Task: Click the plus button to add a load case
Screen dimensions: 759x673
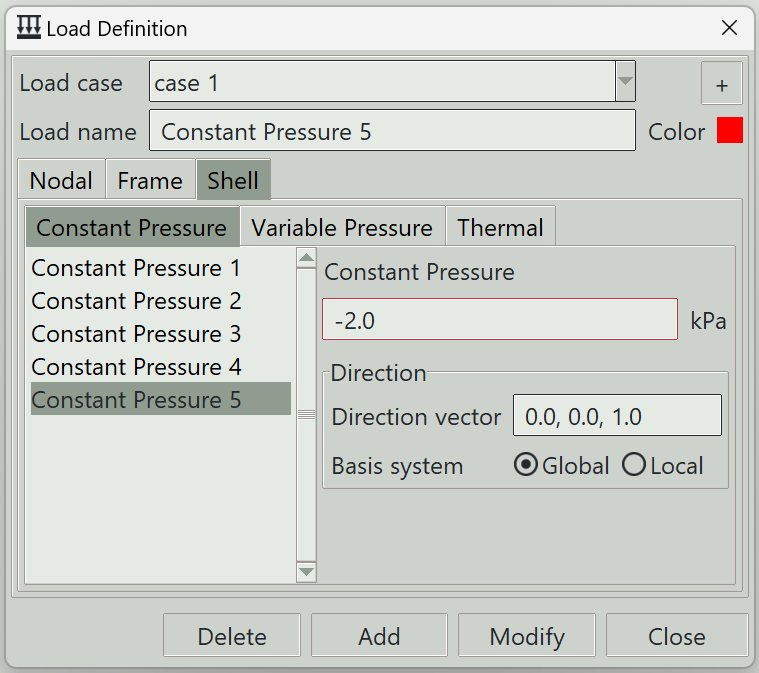Action: click(x=721, y=83)
